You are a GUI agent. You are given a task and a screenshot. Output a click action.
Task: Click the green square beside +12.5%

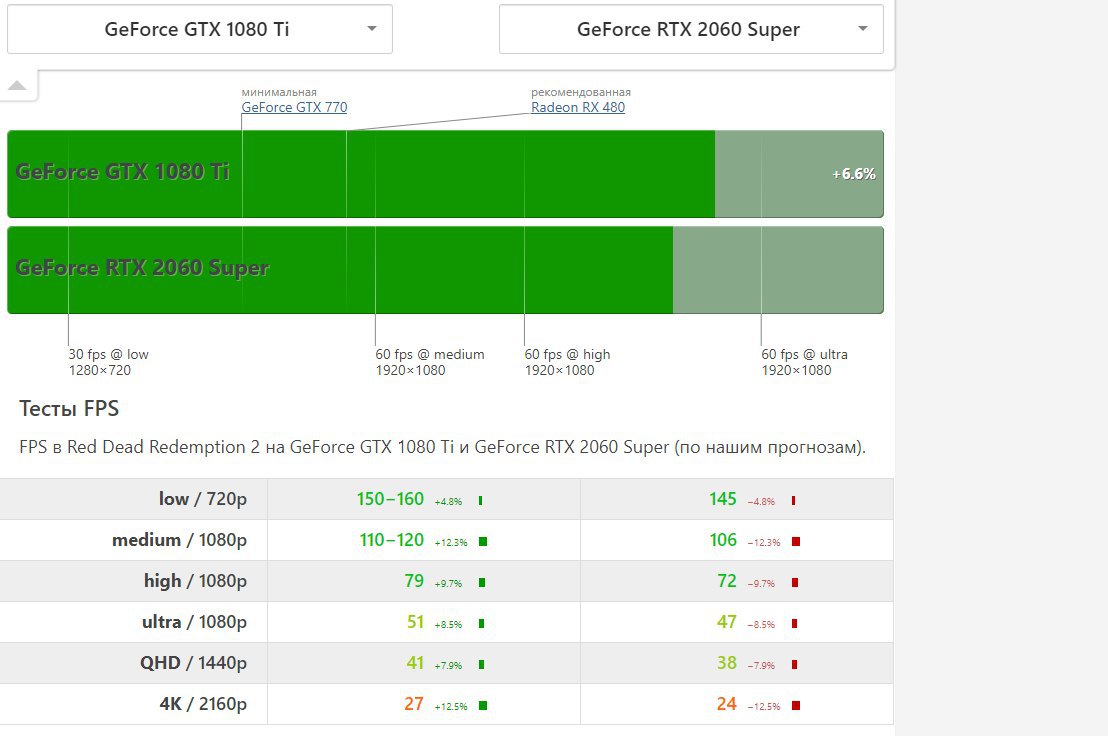point(483,706)
